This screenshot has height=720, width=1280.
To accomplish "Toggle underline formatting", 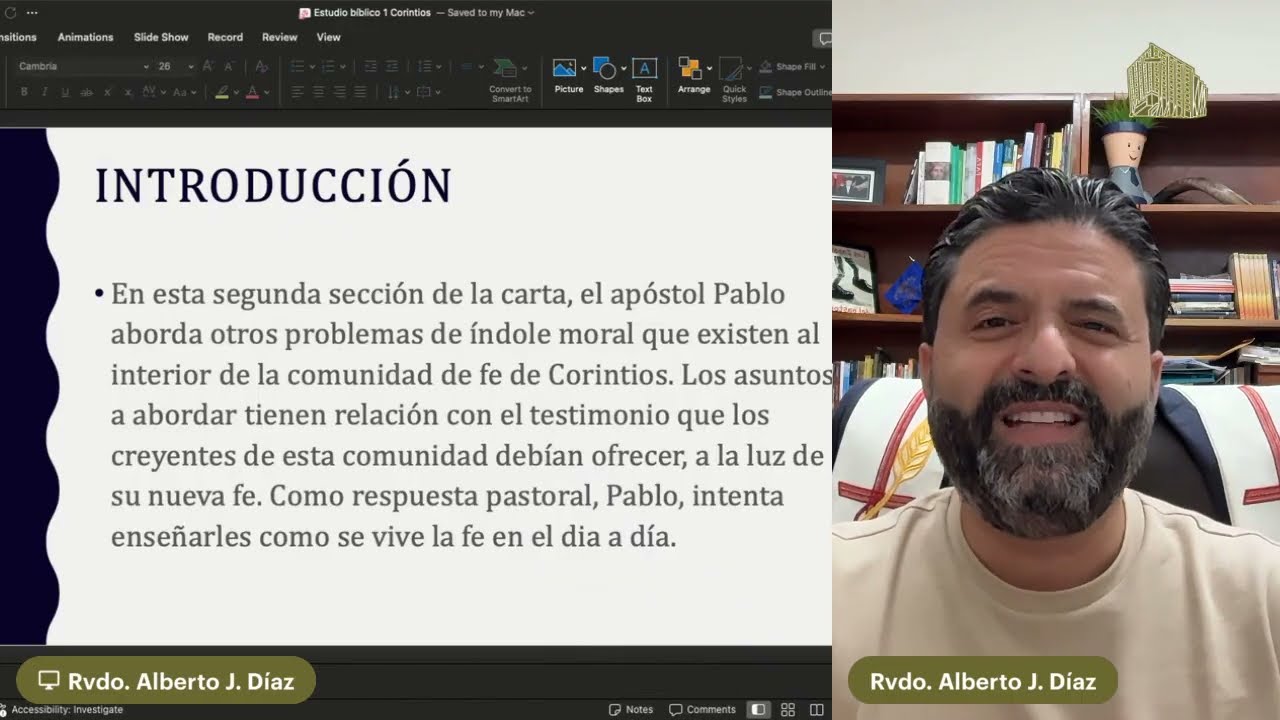I will point(65,92).
